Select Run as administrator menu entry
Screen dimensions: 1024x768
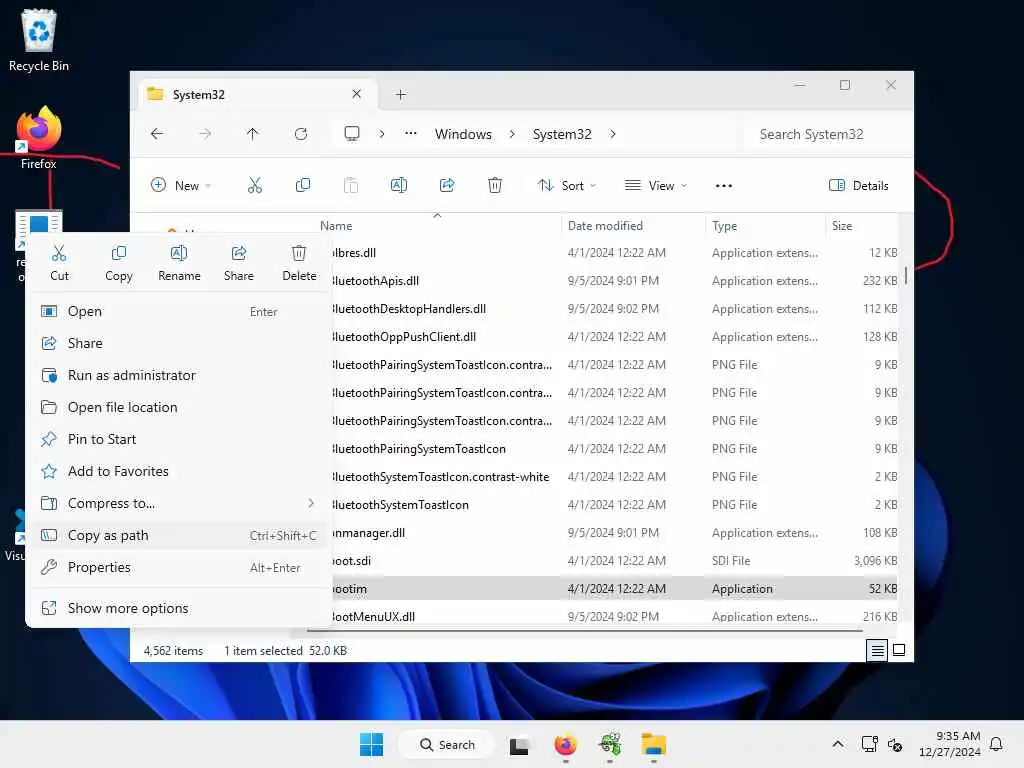[x=177, y=376]
